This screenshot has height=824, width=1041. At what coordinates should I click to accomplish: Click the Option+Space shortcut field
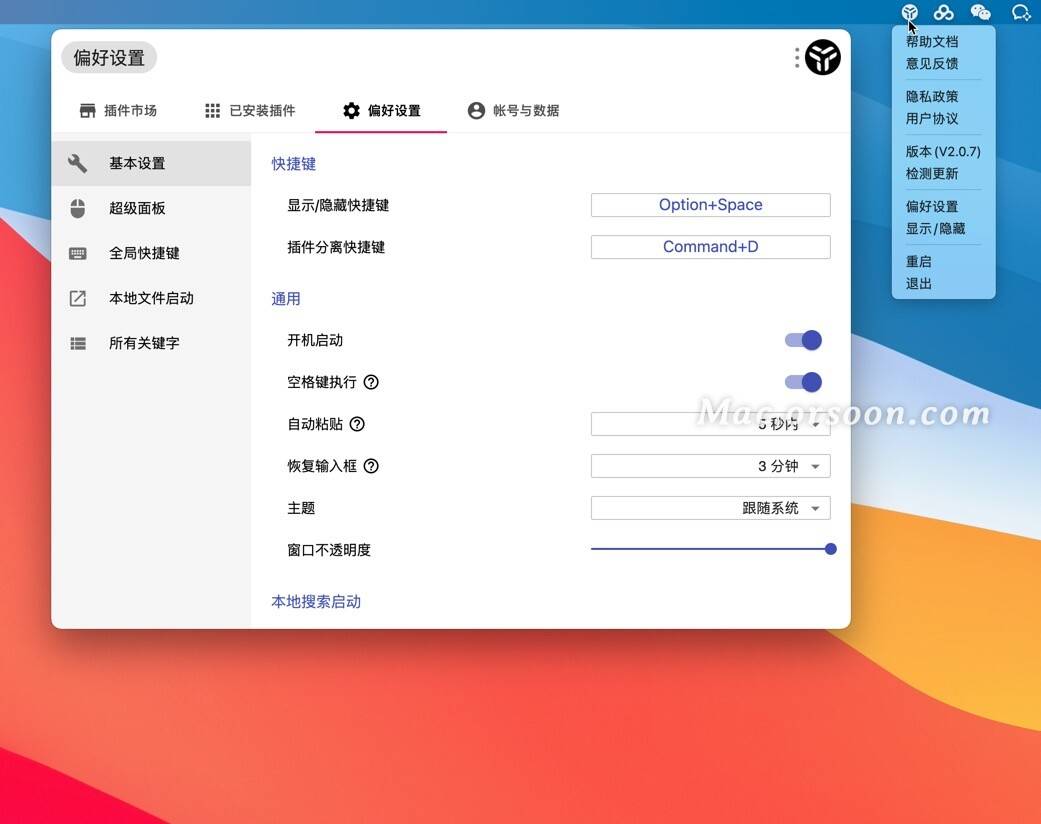(710, 205)
